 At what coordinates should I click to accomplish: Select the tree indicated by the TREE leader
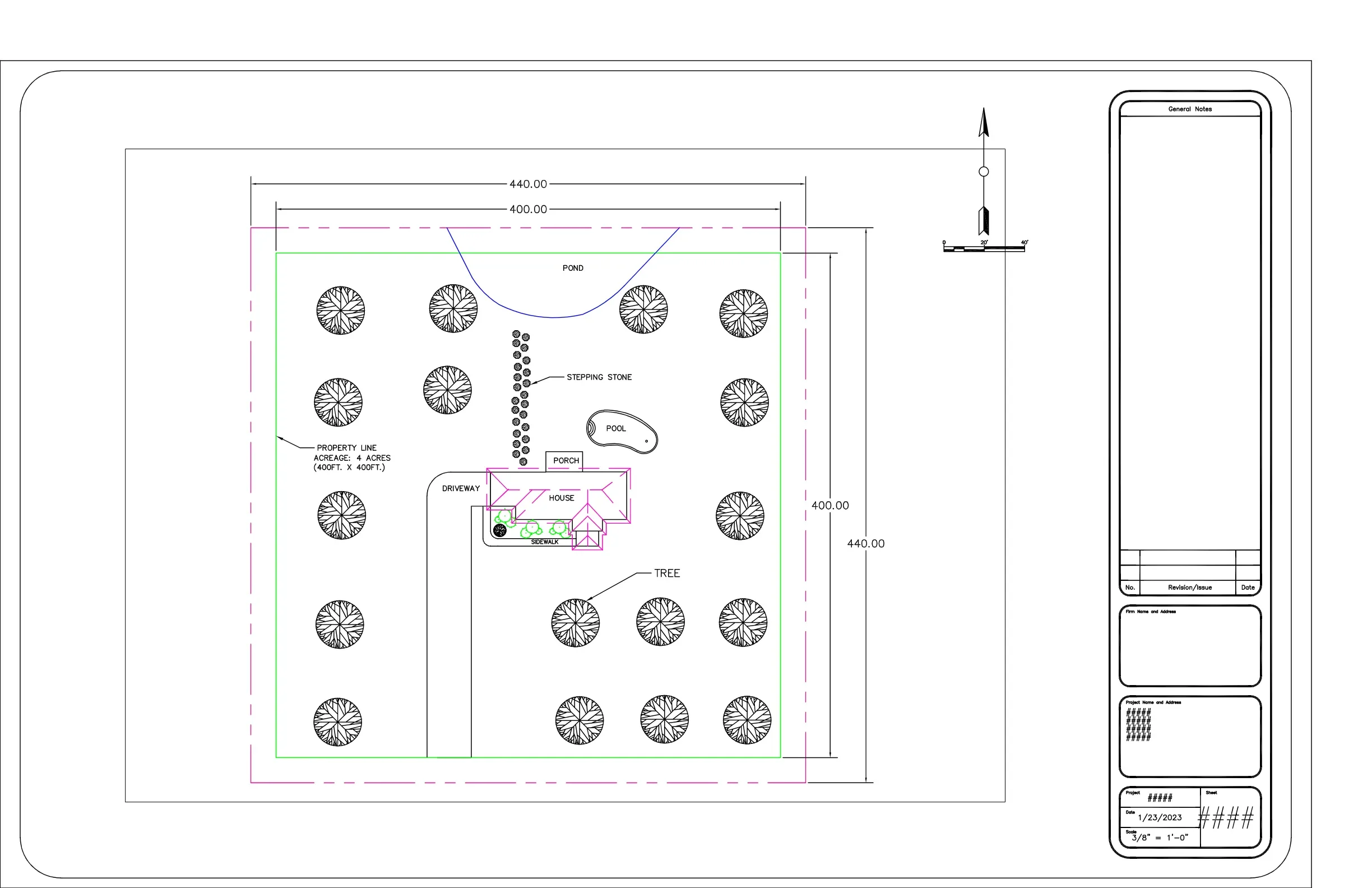[x=574, y=623]
